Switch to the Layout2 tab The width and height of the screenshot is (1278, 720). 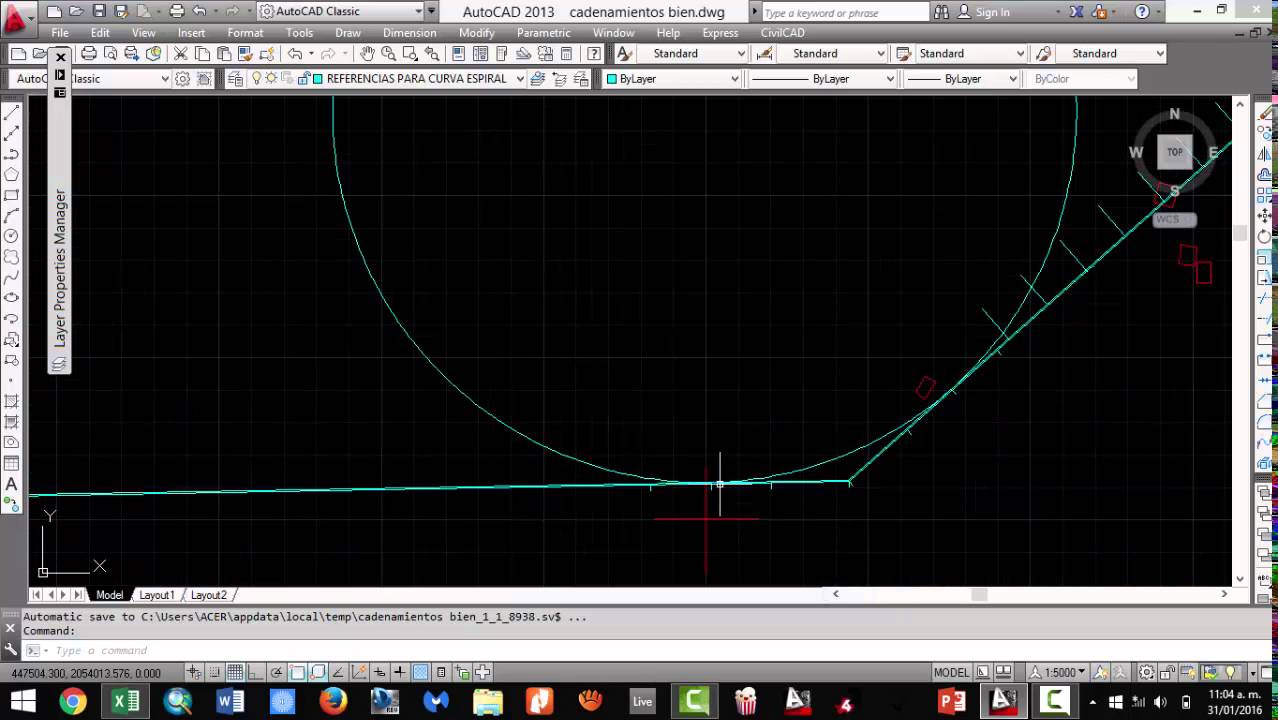click(x=208, y=595)
